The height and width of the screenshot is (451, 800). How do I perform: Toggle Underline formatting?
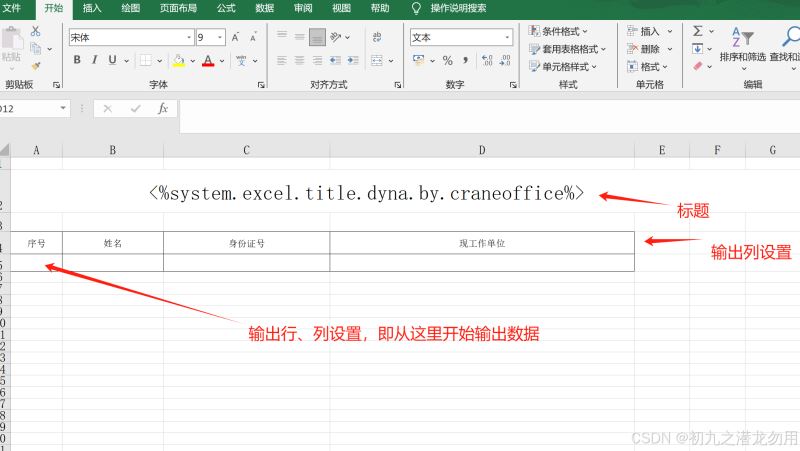click(112, 60)
